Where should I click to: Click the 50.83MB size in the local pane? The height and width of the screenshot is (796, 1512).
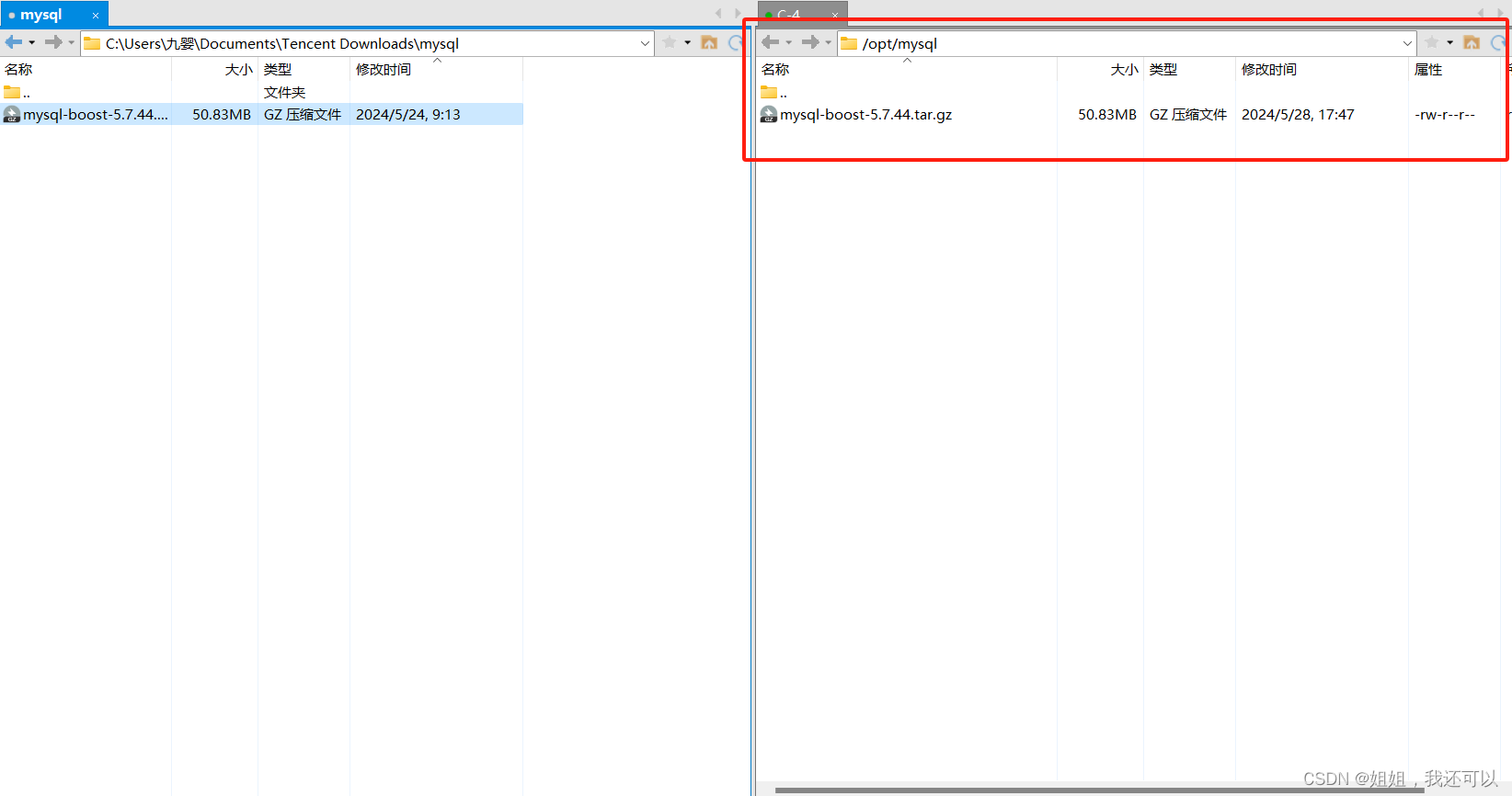(222, 114)
